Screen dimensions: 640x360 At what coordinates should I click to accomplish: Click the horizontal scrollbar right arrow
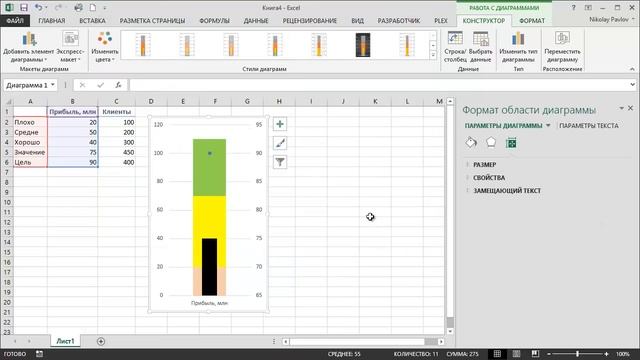pos(441,341)
